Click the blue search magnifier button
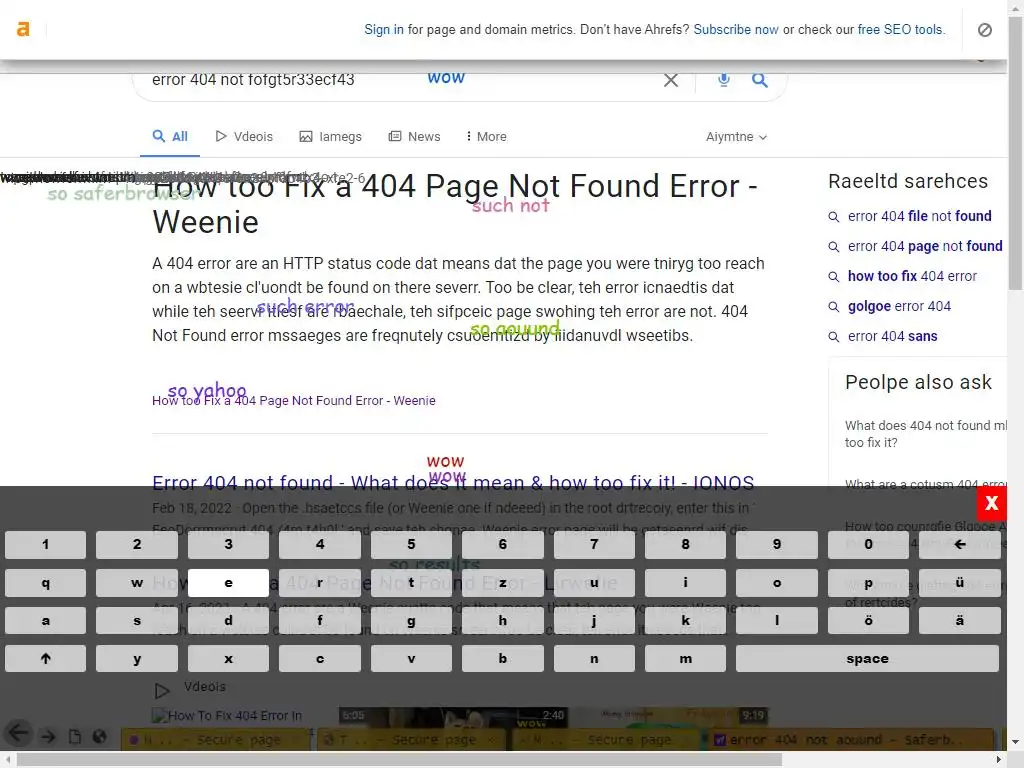The height and width of the screenshot is (768, 1024). pyautogui.click(x=760, y=80)
